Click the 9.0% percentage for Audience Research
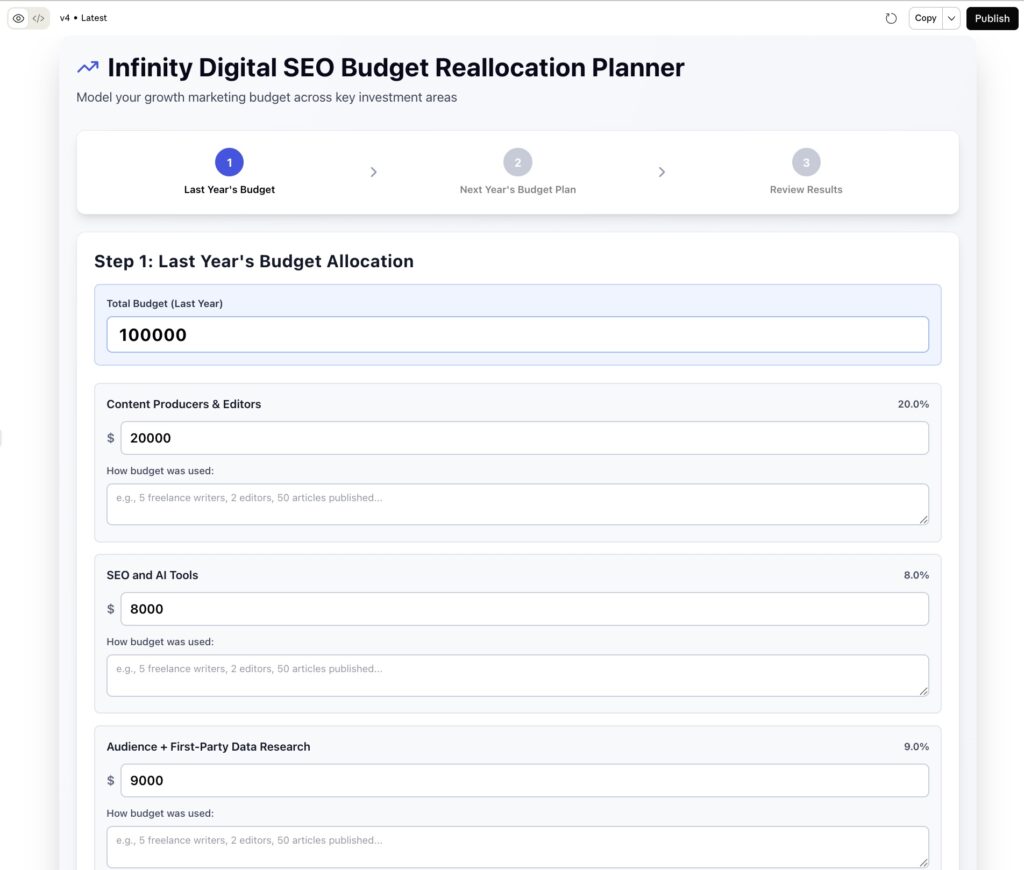This screenshot has height=870, width=1024. click(x=916, y=747)
